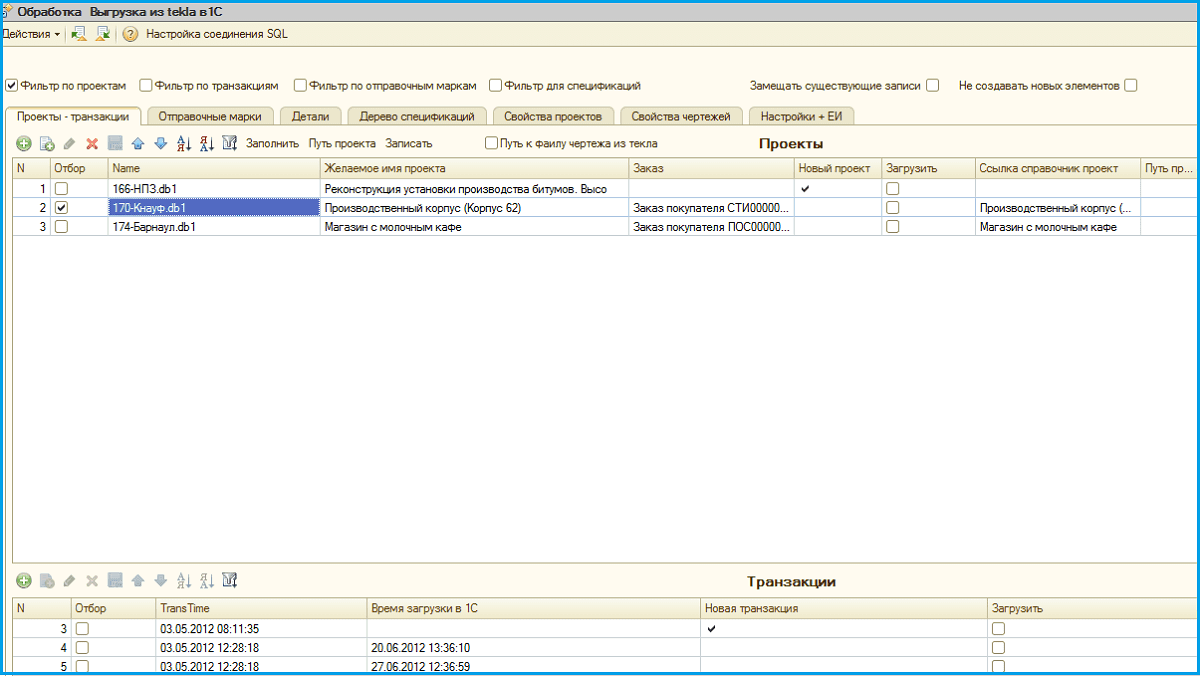The width and height of the screenshot is (1200, 676).
Task: Click the blue move-up arrow in Проекты toolbar
Action: click(x=138, y=144)
